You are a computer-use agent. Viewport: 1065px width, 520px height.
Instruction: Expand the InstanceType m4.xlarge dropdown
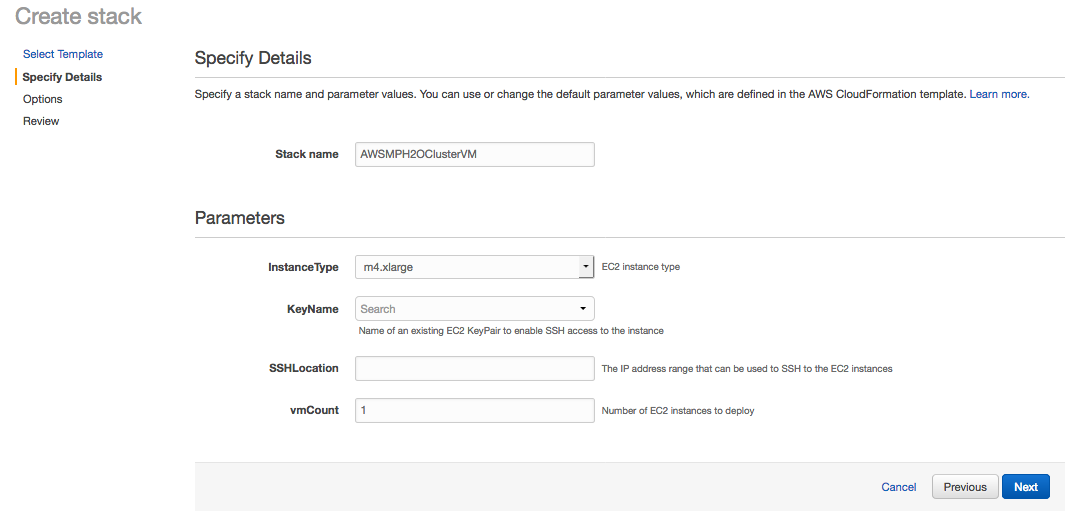[x=585, y=267]
